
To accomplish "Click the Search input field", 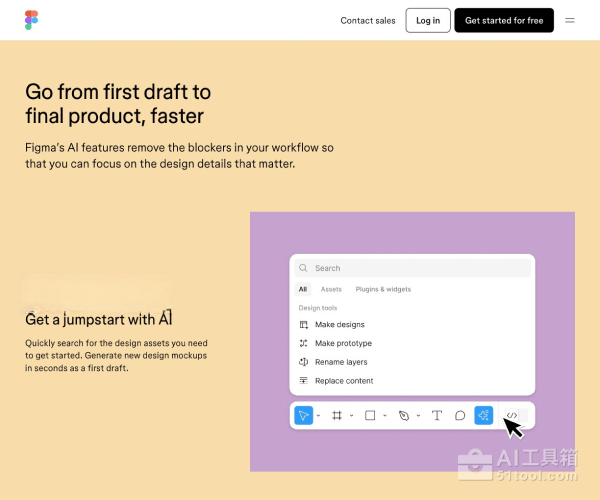I will point(412,268).
